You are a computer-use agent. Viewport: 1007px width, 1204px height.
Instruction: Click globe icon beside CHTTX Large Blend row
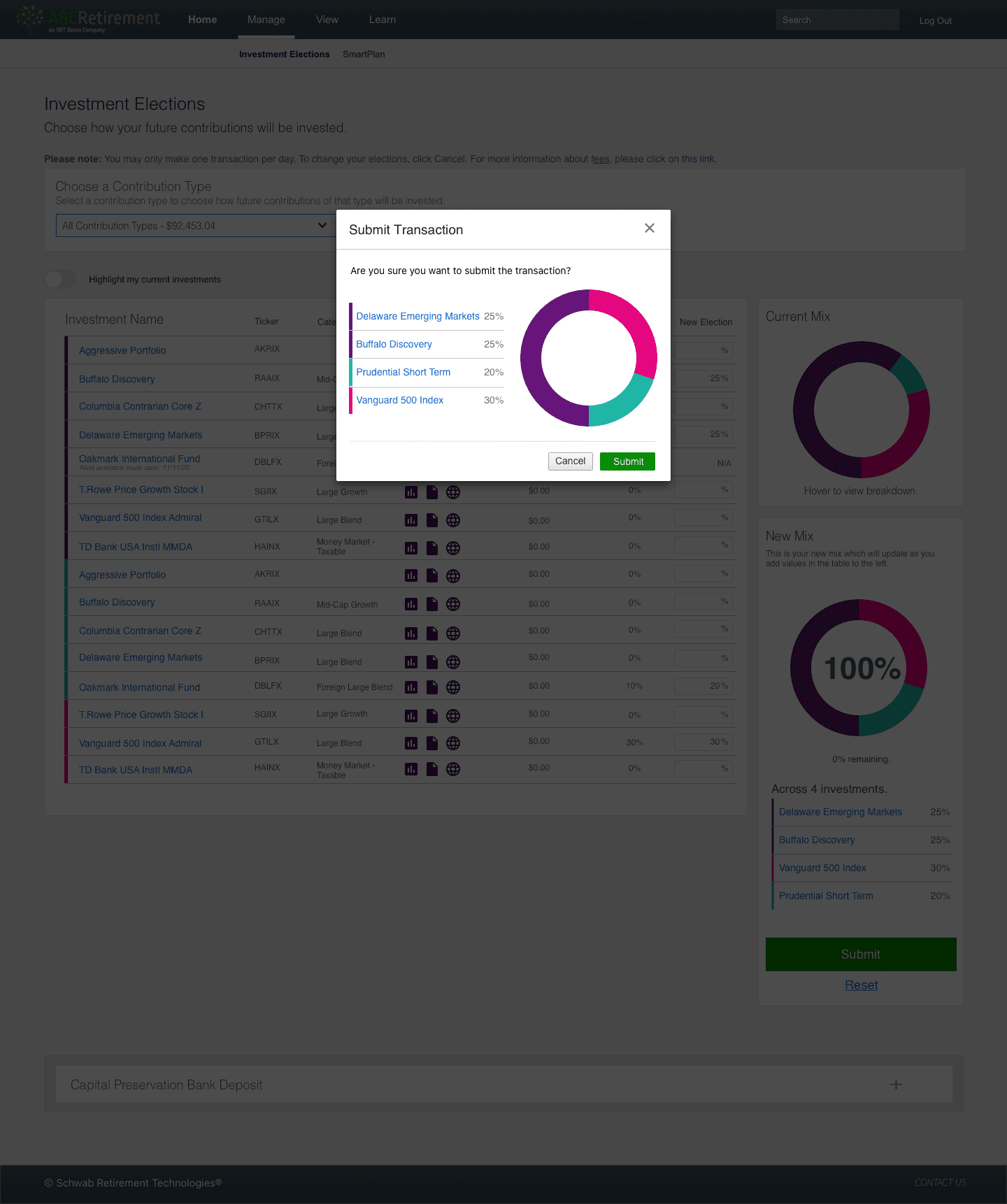coord(453,633)
